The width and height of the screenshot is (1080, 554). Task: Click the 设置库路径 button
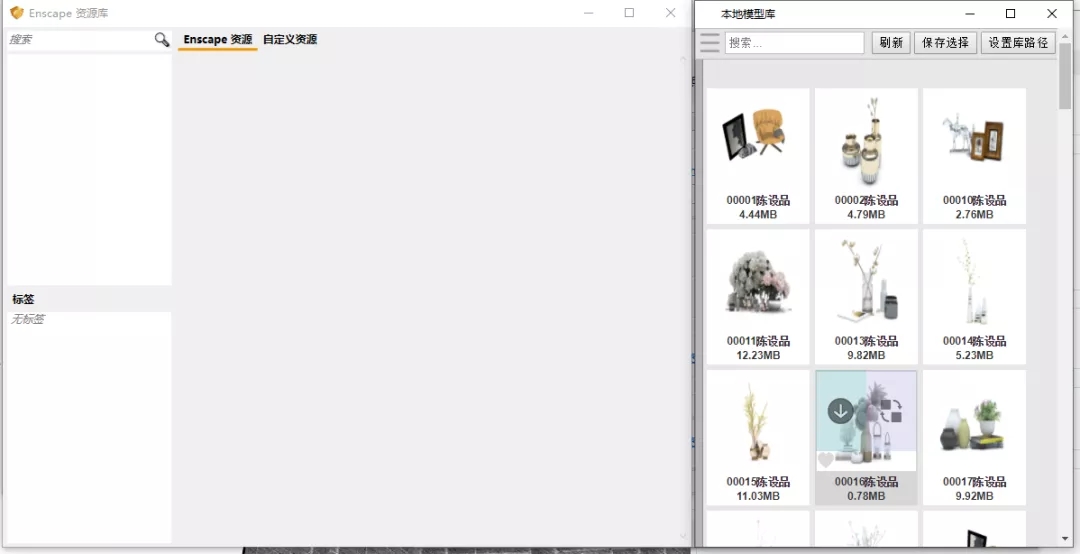1018,43
